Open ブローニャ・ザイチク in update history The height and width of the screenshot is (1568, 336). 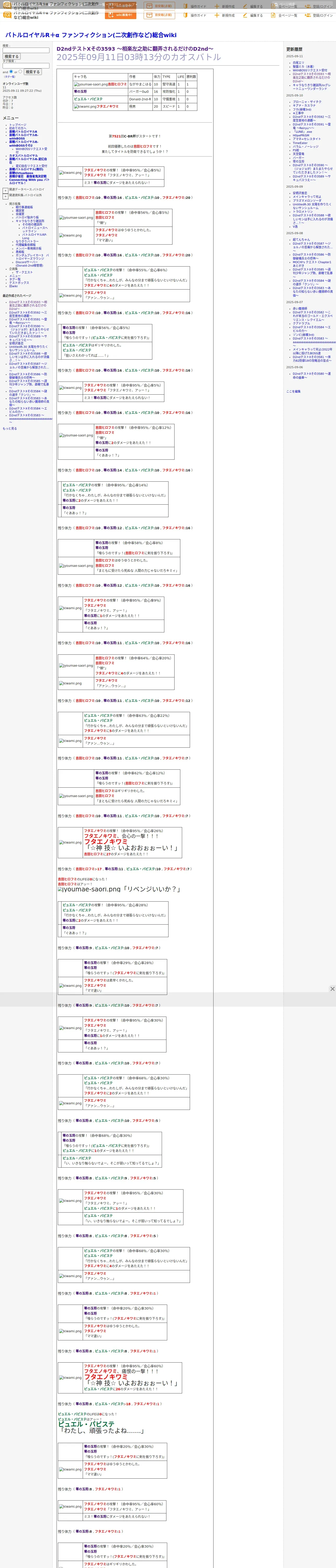(x=307, y=102)
